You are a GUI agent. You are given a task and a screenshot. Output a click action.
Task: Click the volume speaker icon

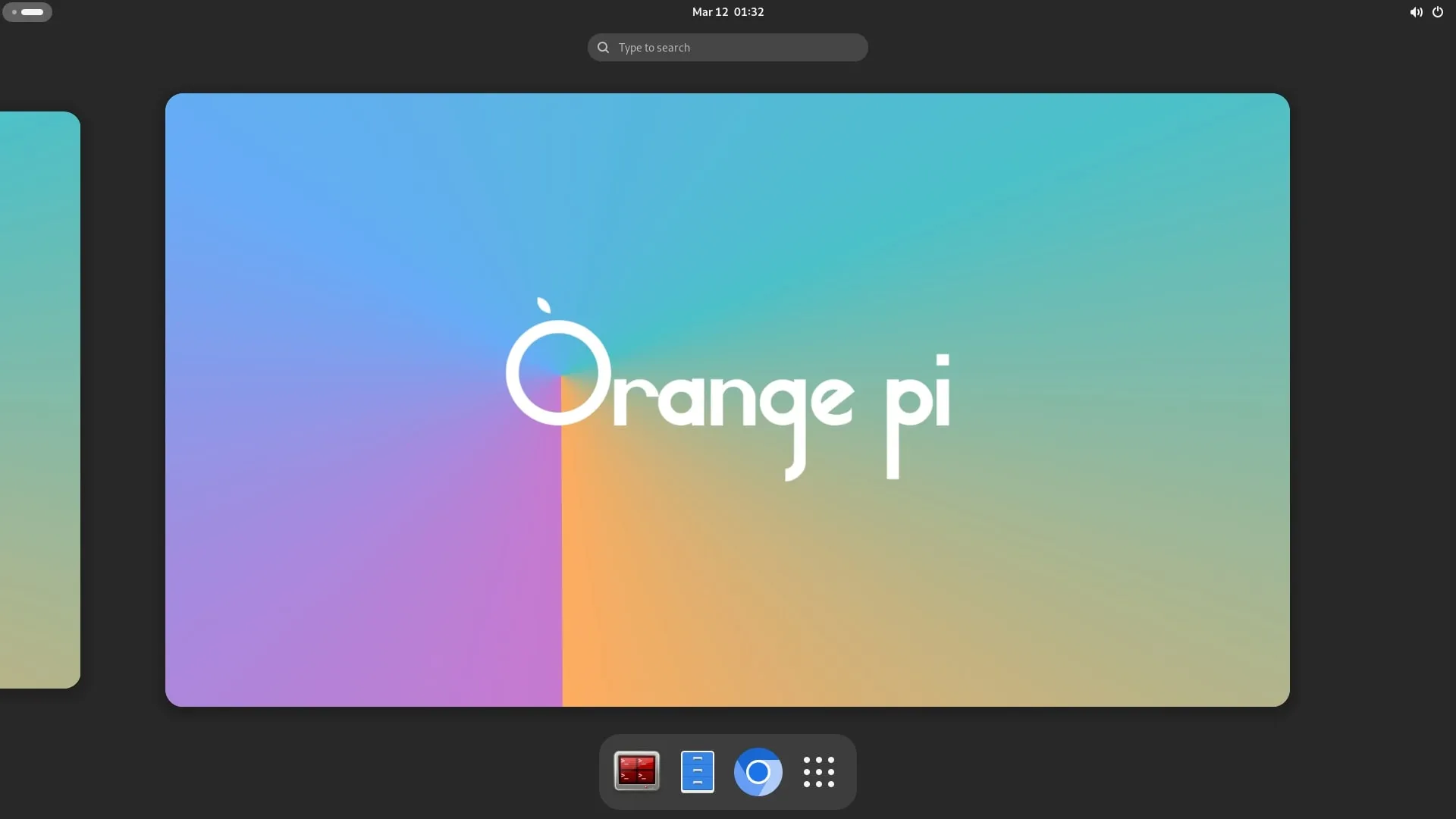click(1415, 12)
